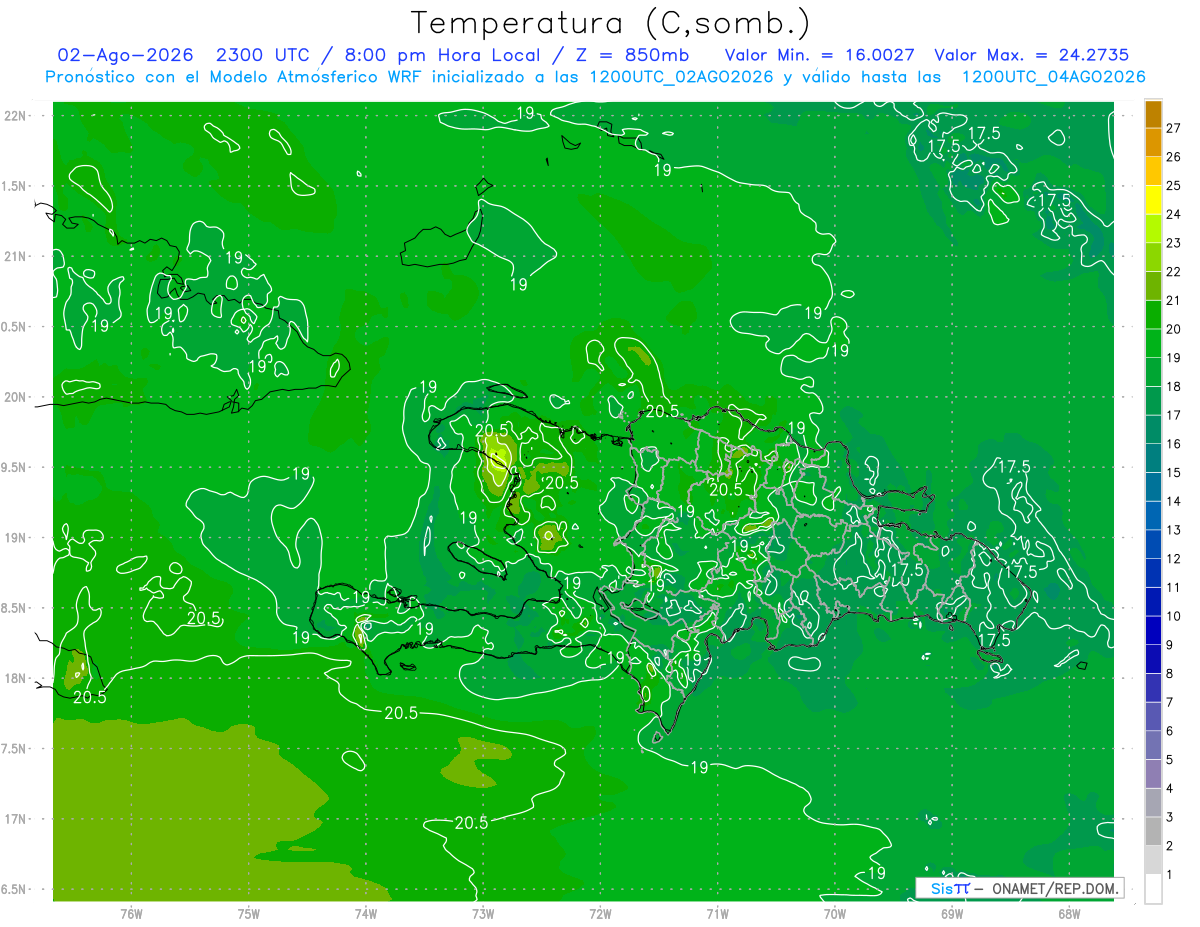Image resolution: width=1200 pixels, height=927 pixels.
Task: Pick the legend swatch between 22 and 23
Action: click(1153, 257)
